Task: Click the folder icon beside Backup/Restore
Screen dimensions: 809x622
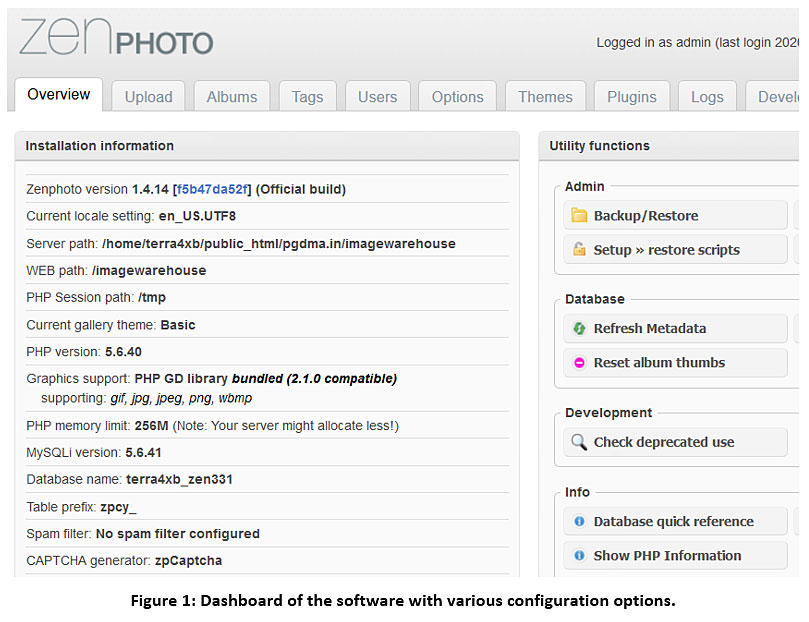Action: [579, 216]
